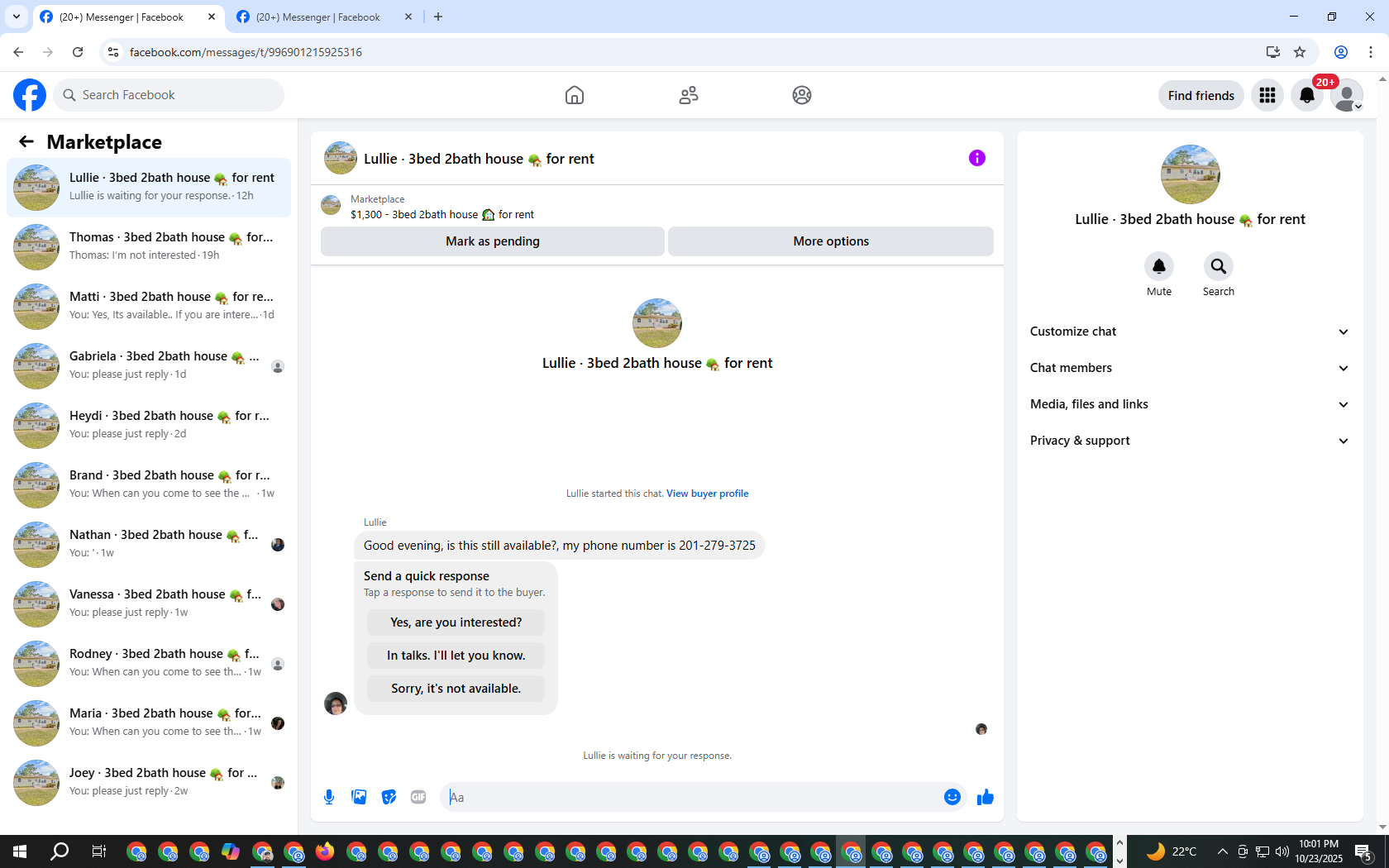
Task: Open Maria conversation in list
Action: click(149, 723)
